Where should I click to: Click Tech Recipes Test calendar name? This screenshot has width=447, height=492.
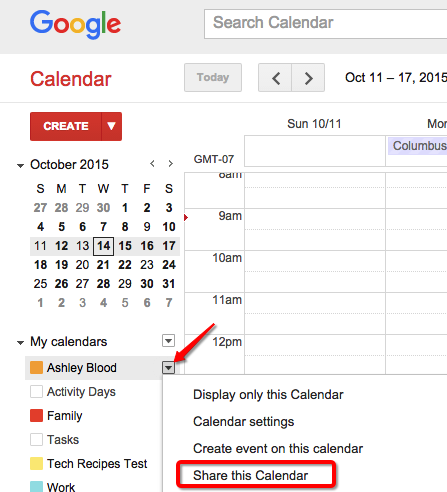[97, 464]
